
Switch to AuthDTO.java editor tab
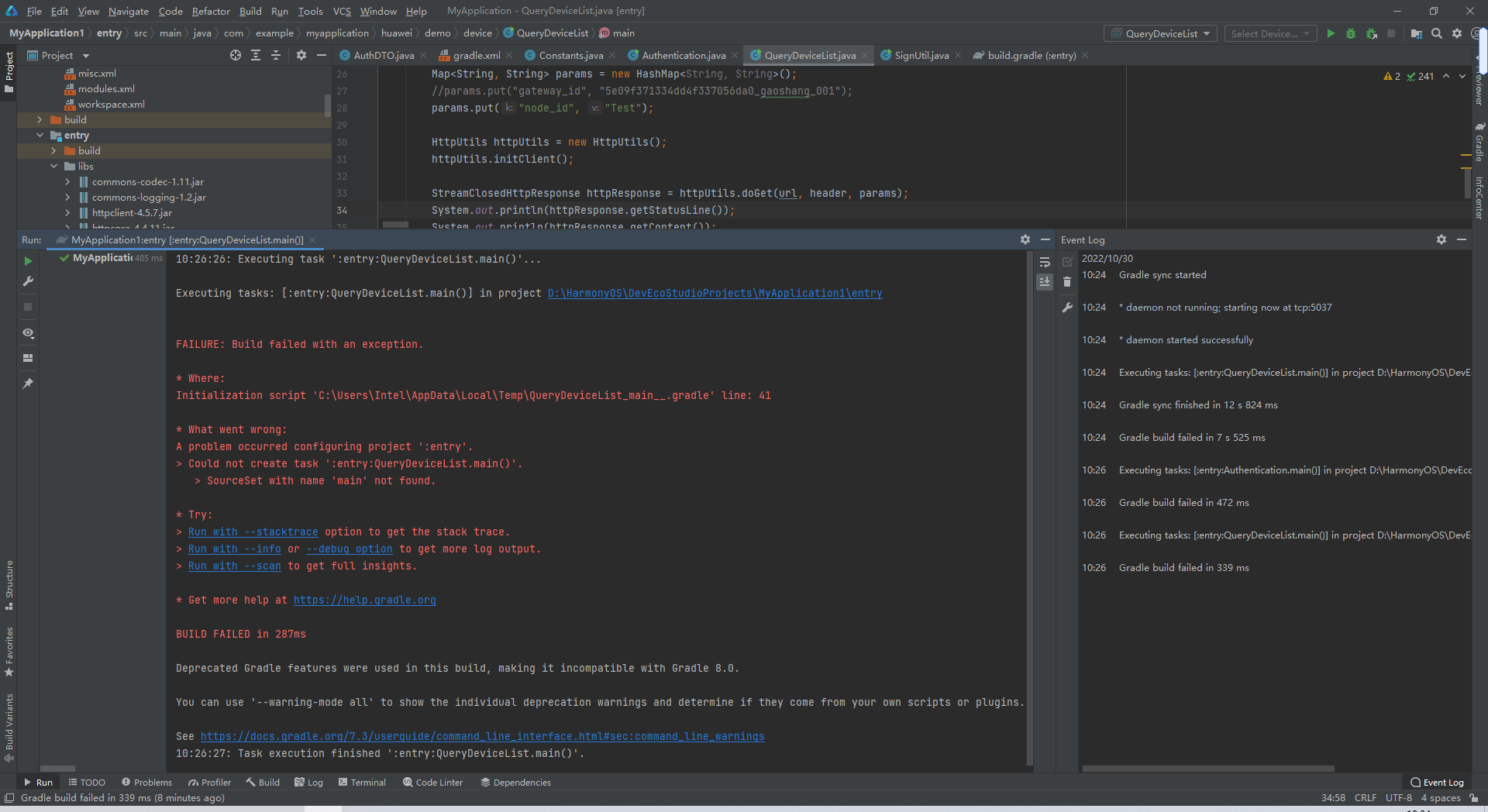[383, 55]
